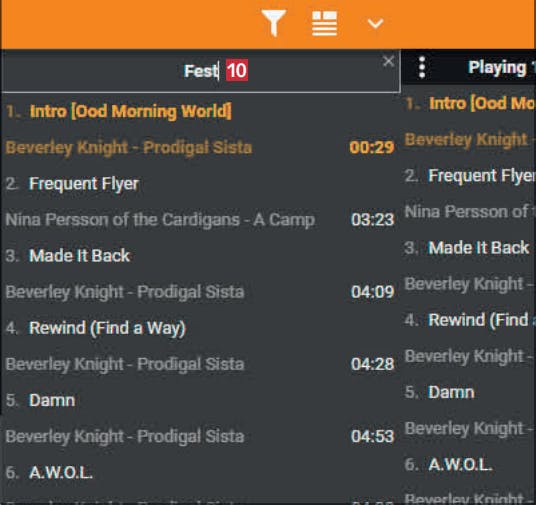Select A.W.O.L. in the Playing panel
Screen dimensions: 536x505
pos(460,465)
